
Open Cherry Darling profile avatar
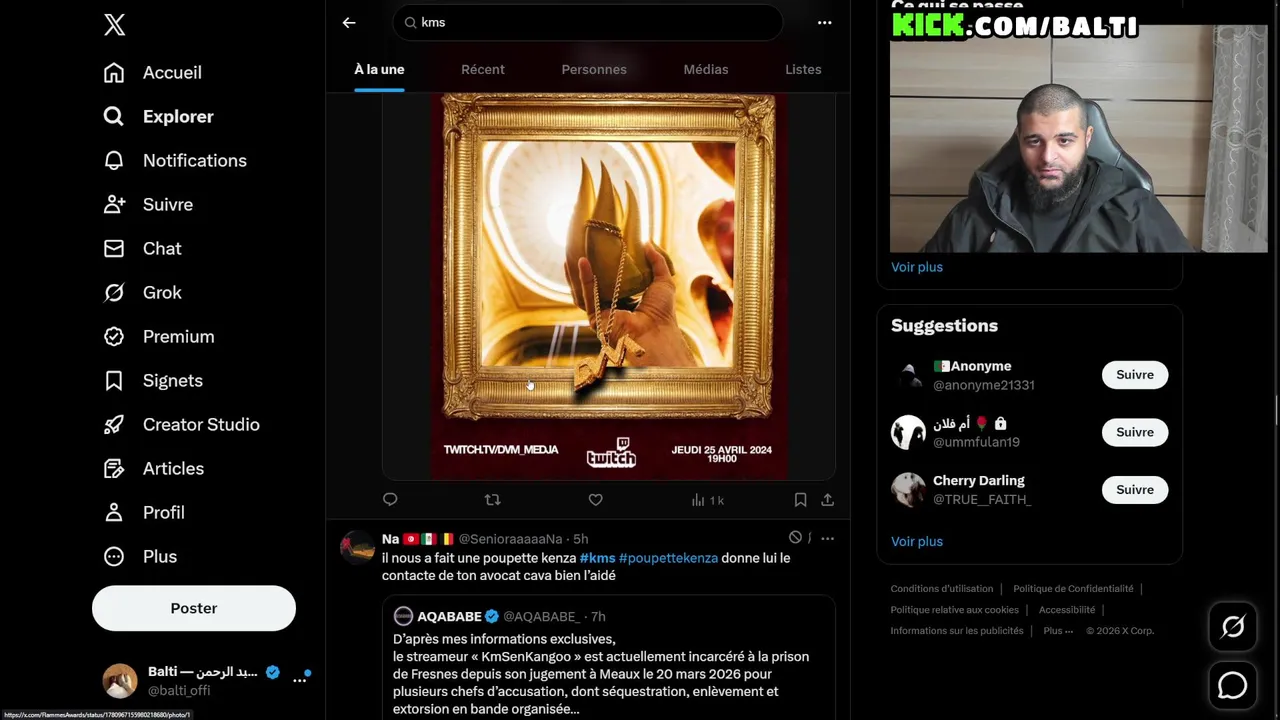click(x=909, y=490)
